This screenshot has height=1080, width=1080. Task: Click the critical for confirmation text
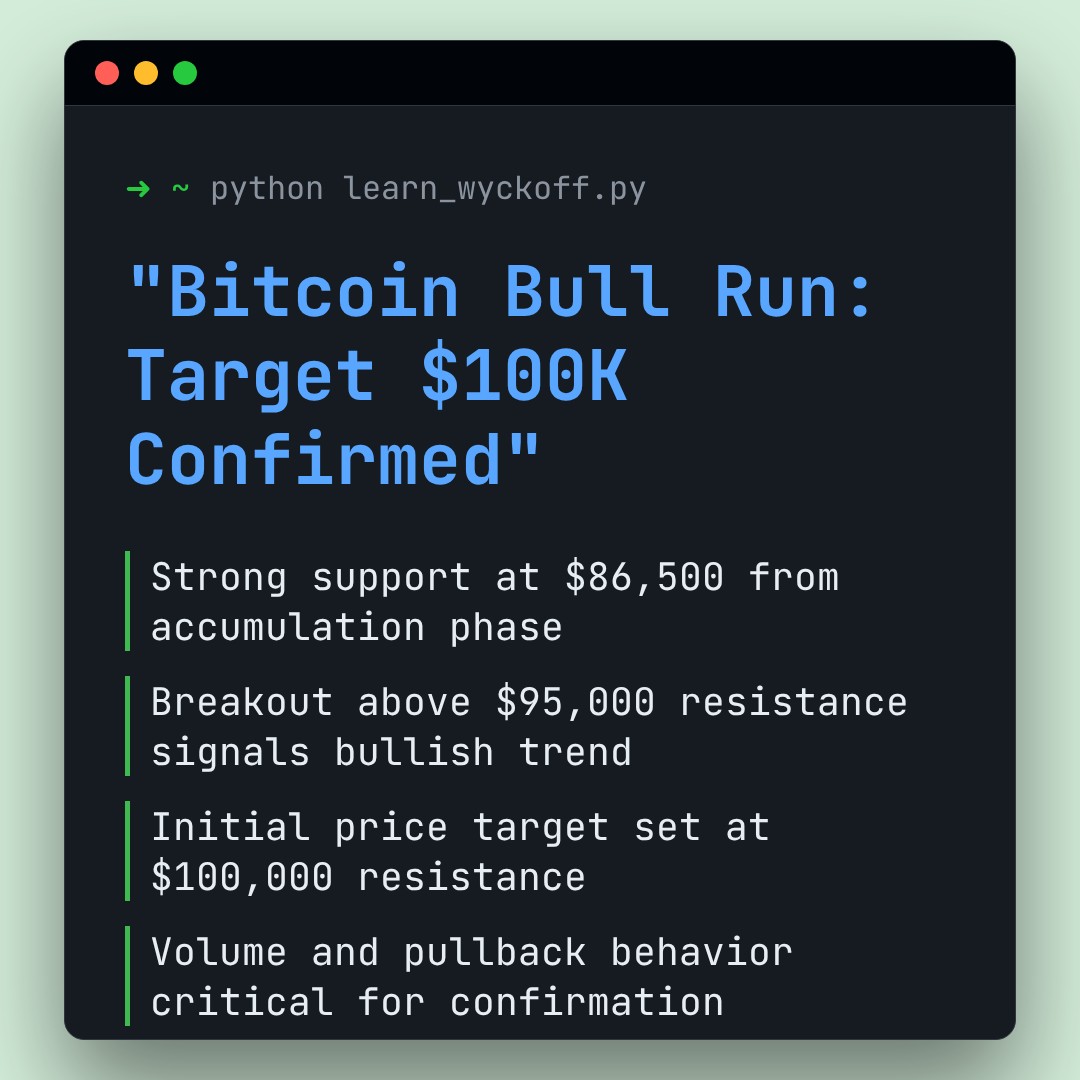[437, 1002]
